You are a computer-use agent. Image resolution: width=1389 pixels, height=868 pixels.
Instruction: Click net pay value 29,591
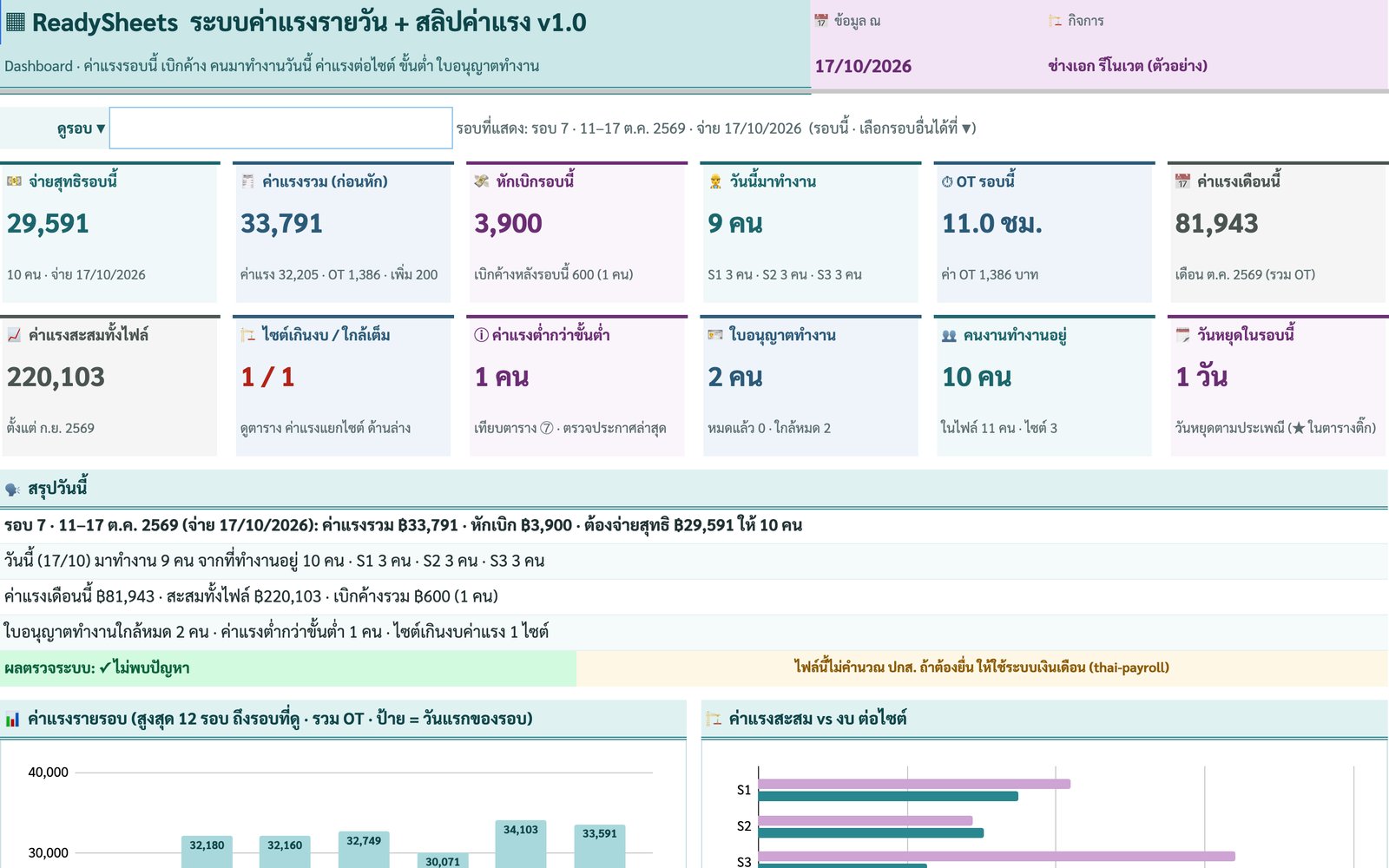click(x=48, y=224)
